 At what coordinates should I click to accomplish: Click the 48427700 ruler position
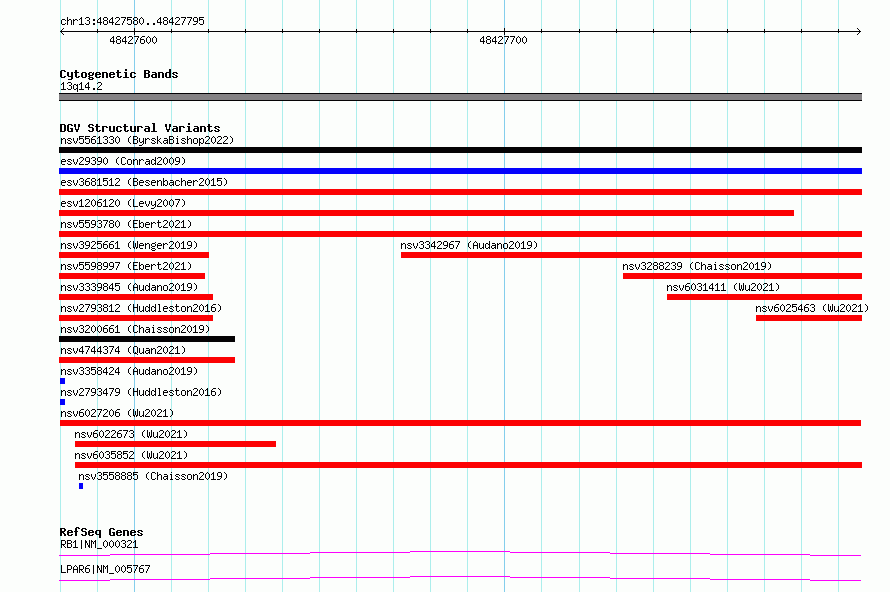[x=503, y=40]
